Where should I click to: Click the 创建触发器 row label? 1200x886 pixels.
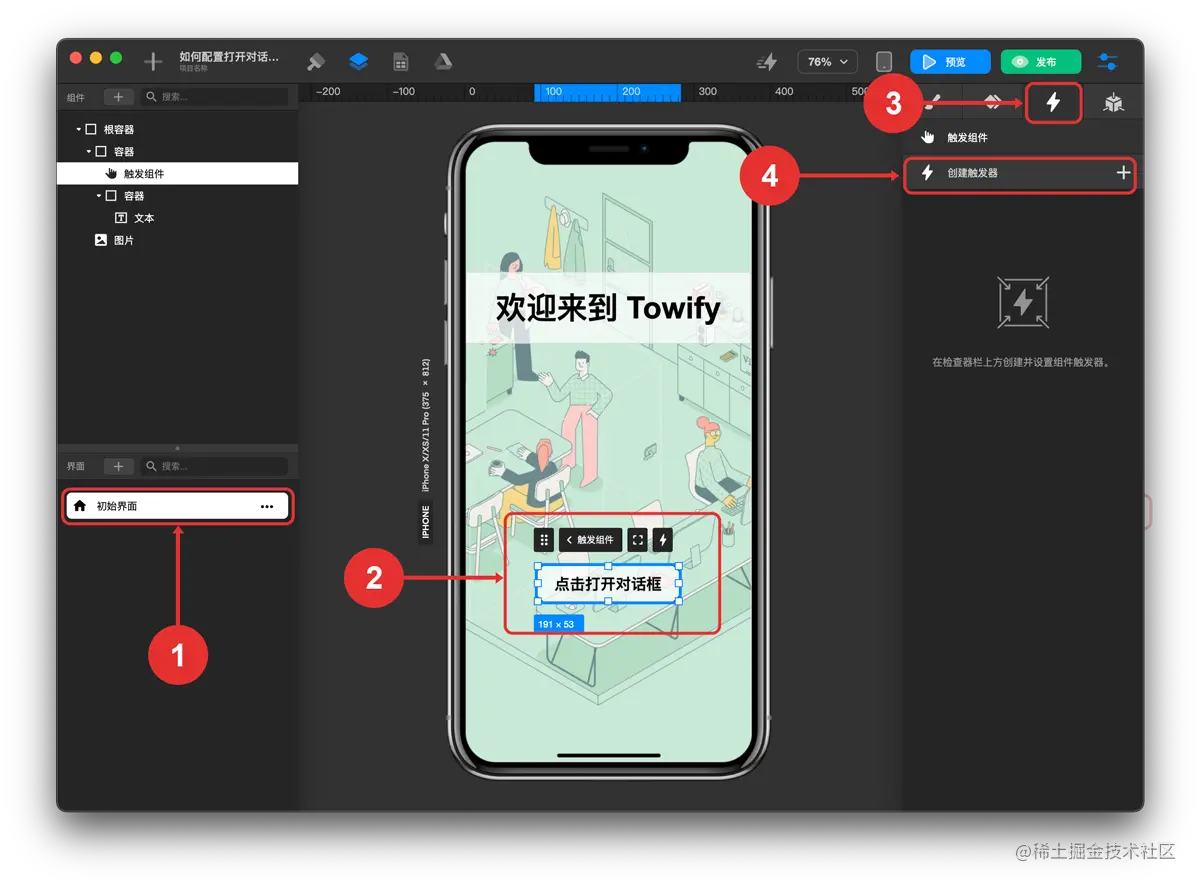pos(973,173)
